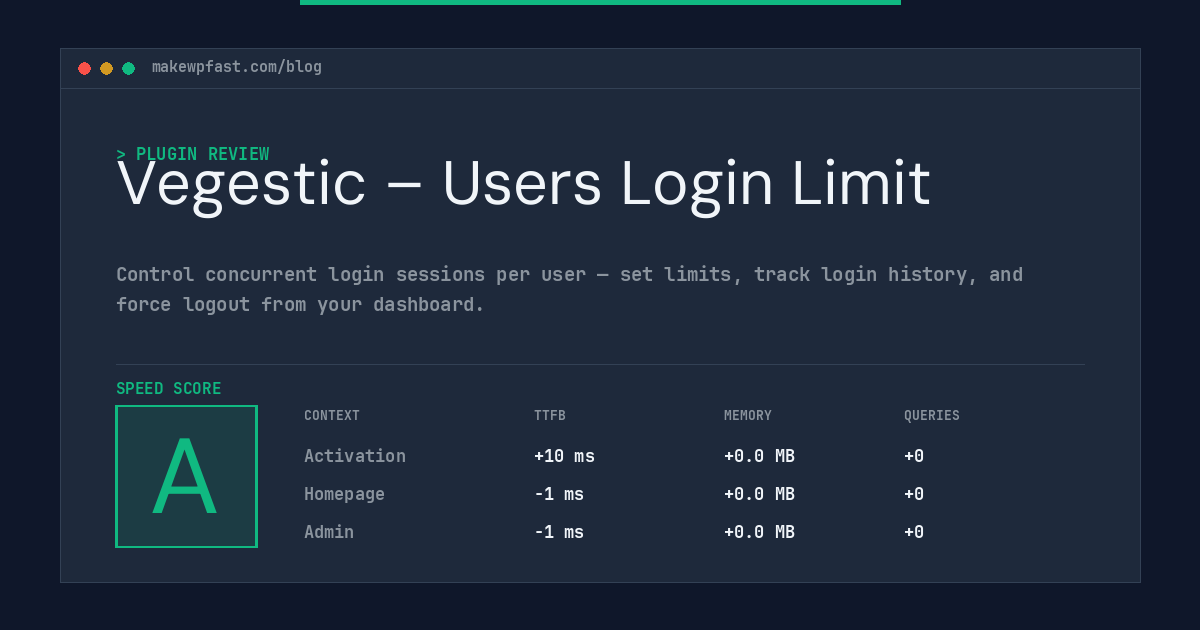1200x630 pixels.
Task: Click the Admin +0 queries value
Action: tap(914, 532)
